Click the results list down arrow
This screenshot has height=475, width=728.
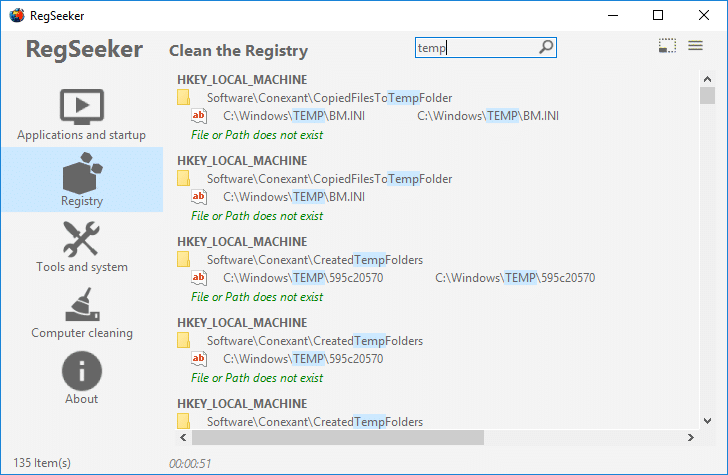(x=707, y=421)
